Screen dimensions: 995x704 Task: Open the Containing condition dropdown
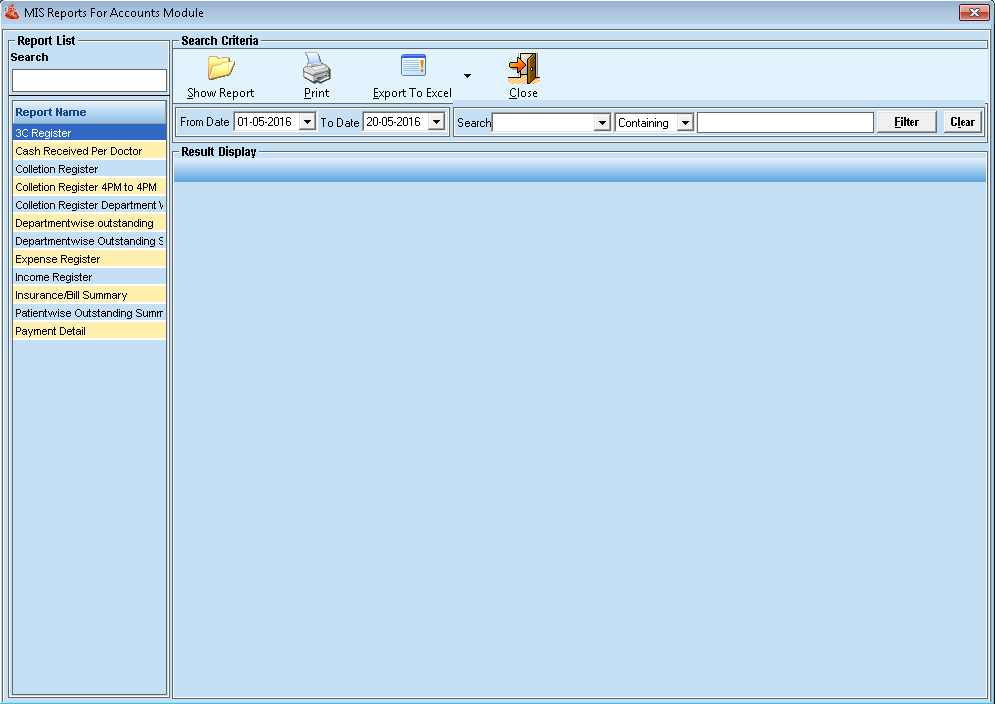coord(684,123)
